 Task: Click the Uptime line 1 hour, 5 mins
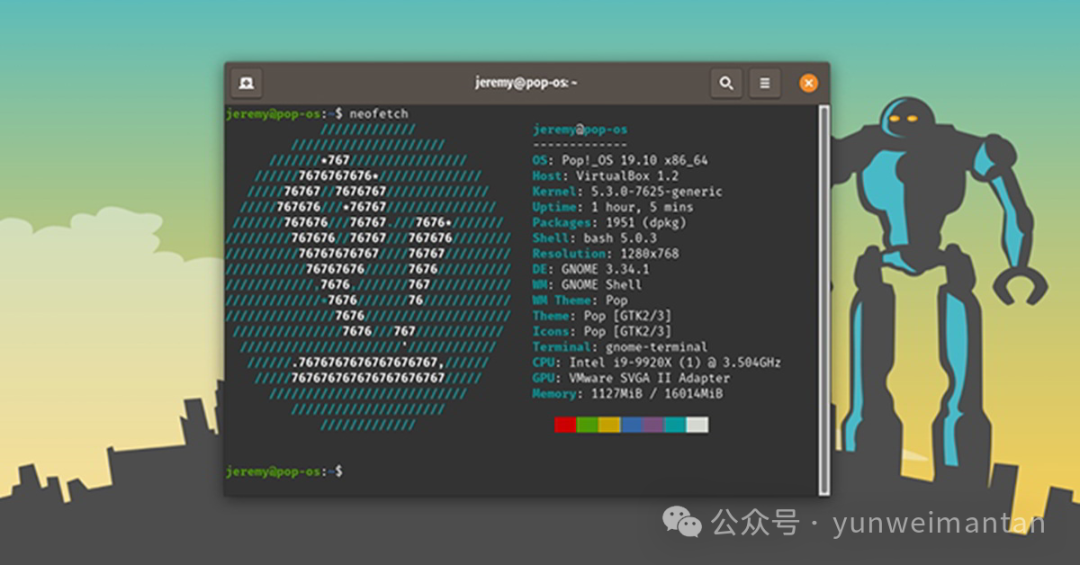[x=613, y=207]
